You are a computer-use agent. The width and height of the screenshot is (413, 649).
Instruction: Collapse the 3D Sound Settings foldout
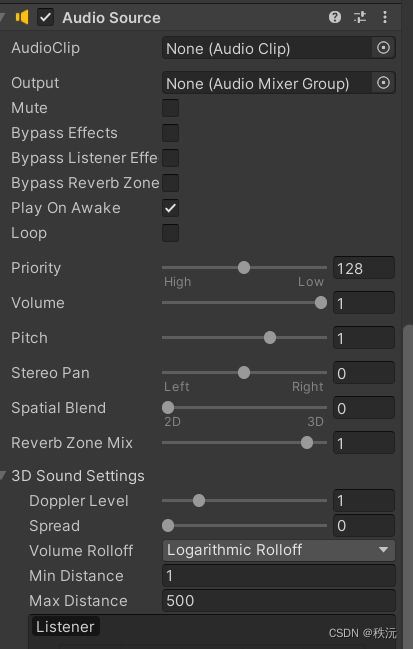[3, 476]
